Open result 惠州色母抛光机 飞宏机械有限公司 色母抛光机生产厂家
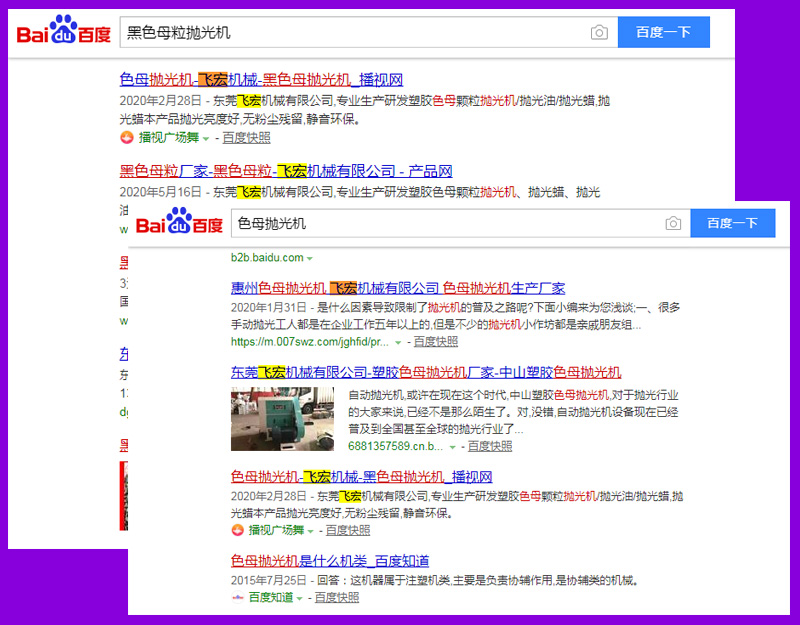 [x=398, y=288]
